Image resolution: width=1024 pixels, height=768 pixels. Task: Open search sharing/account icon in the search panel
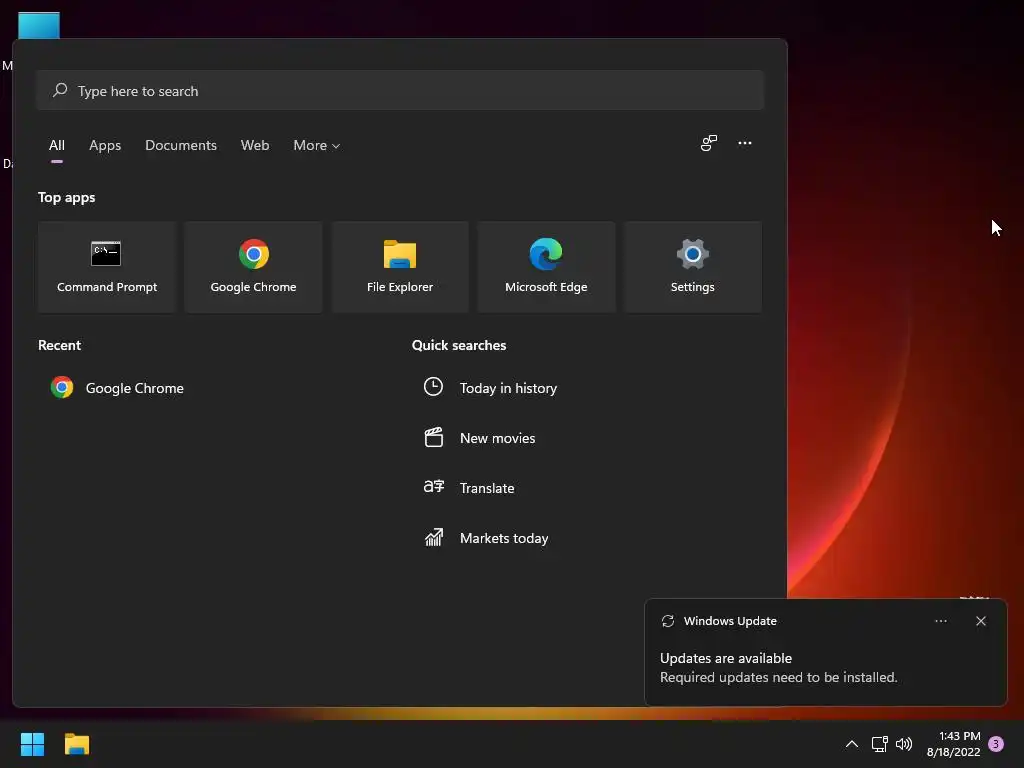coord(709,143)
